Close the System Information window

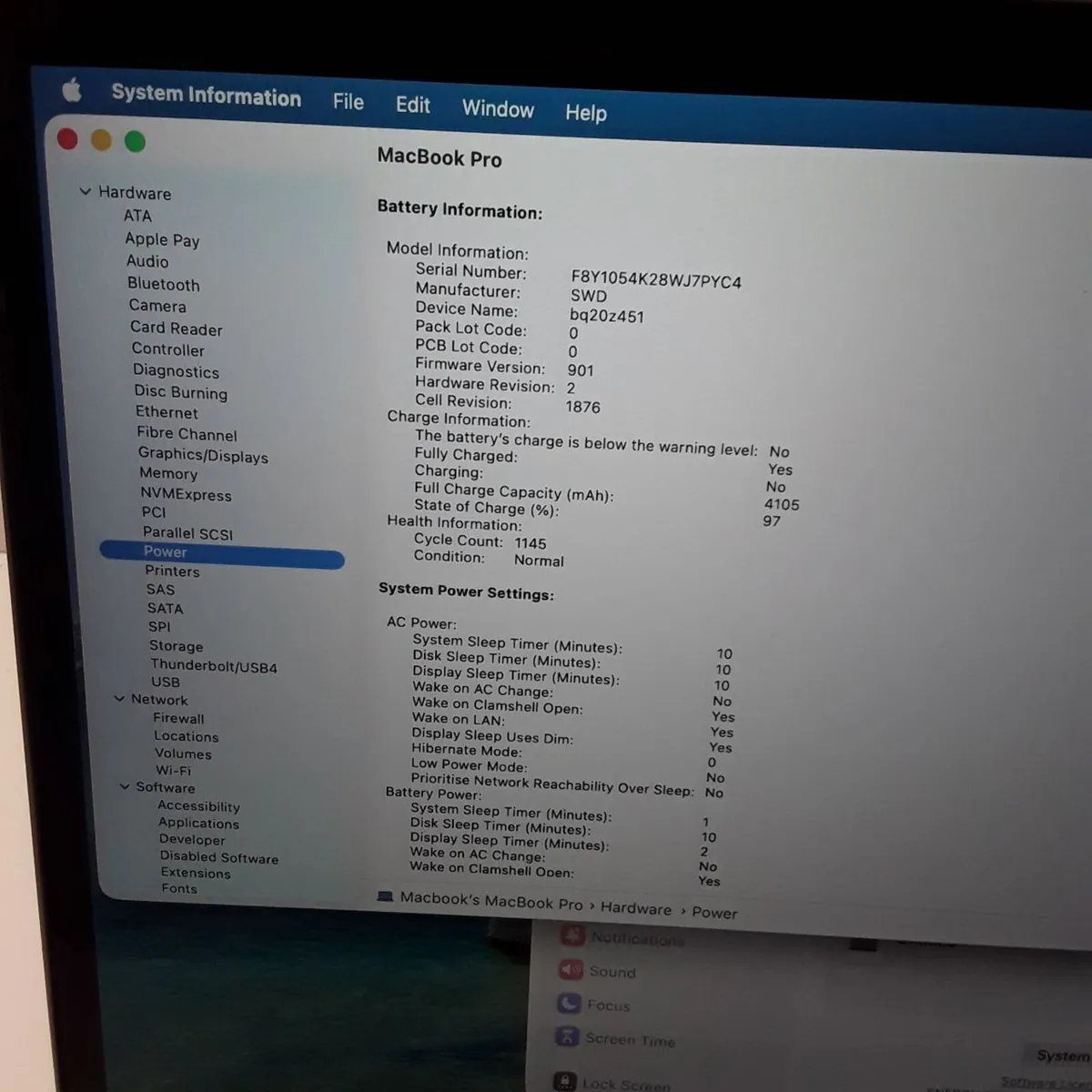[67, 138]
